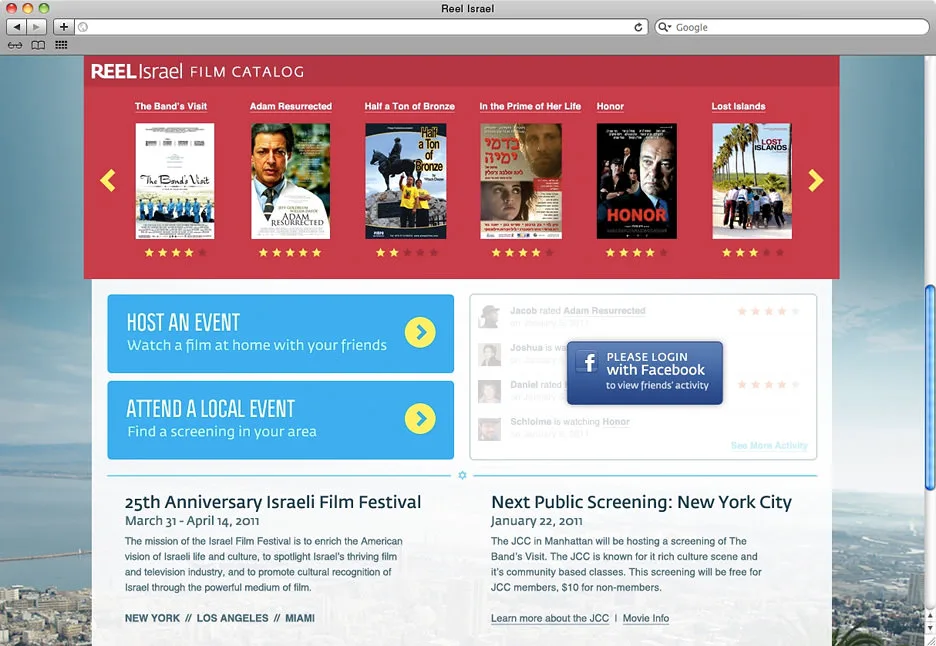Select In the Prime of Her Life poster
The height and width of the screenshot is (646, 936).
[x=521, y=181]
